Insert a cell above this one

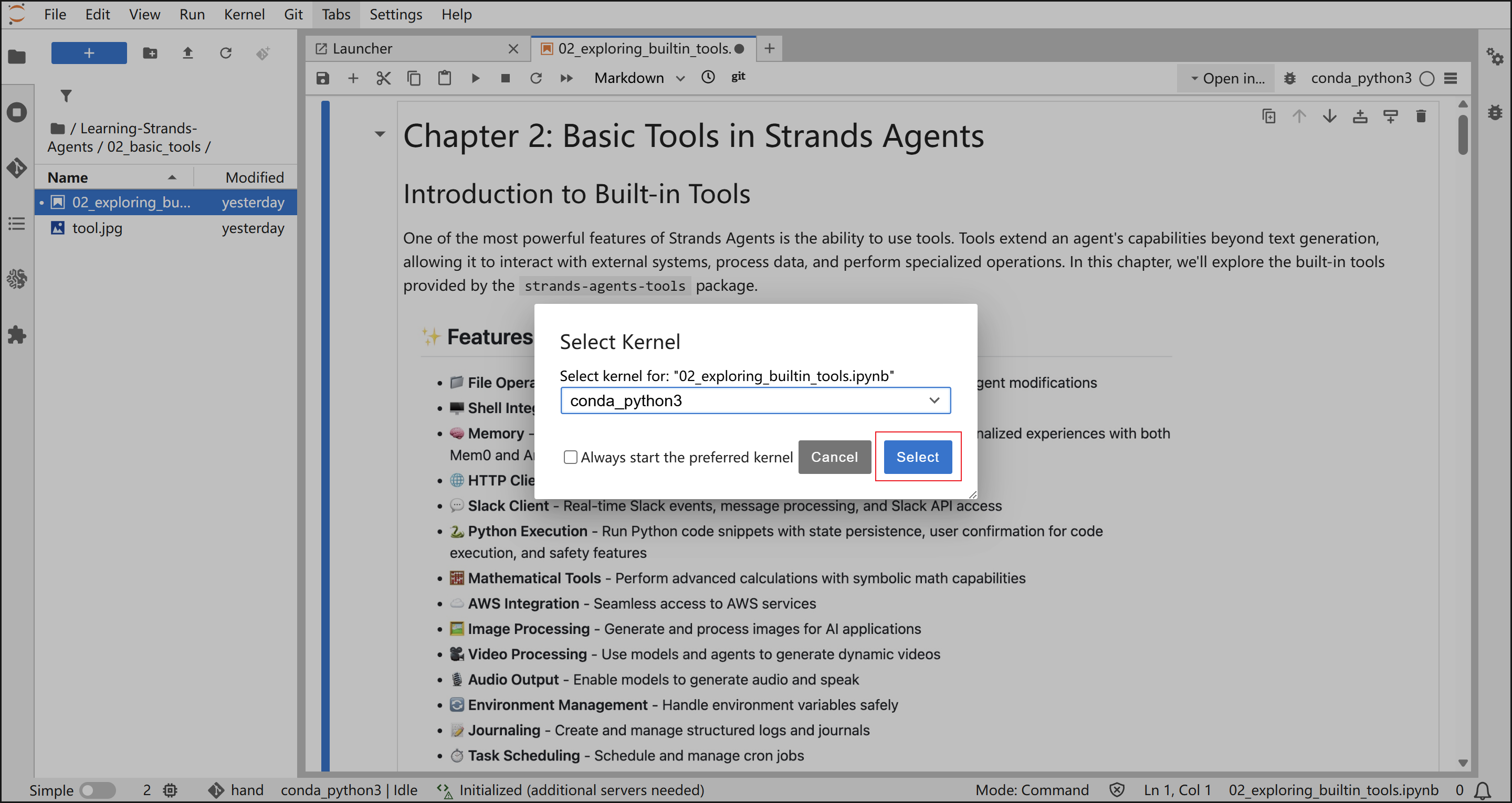(x=1360, y=116)
